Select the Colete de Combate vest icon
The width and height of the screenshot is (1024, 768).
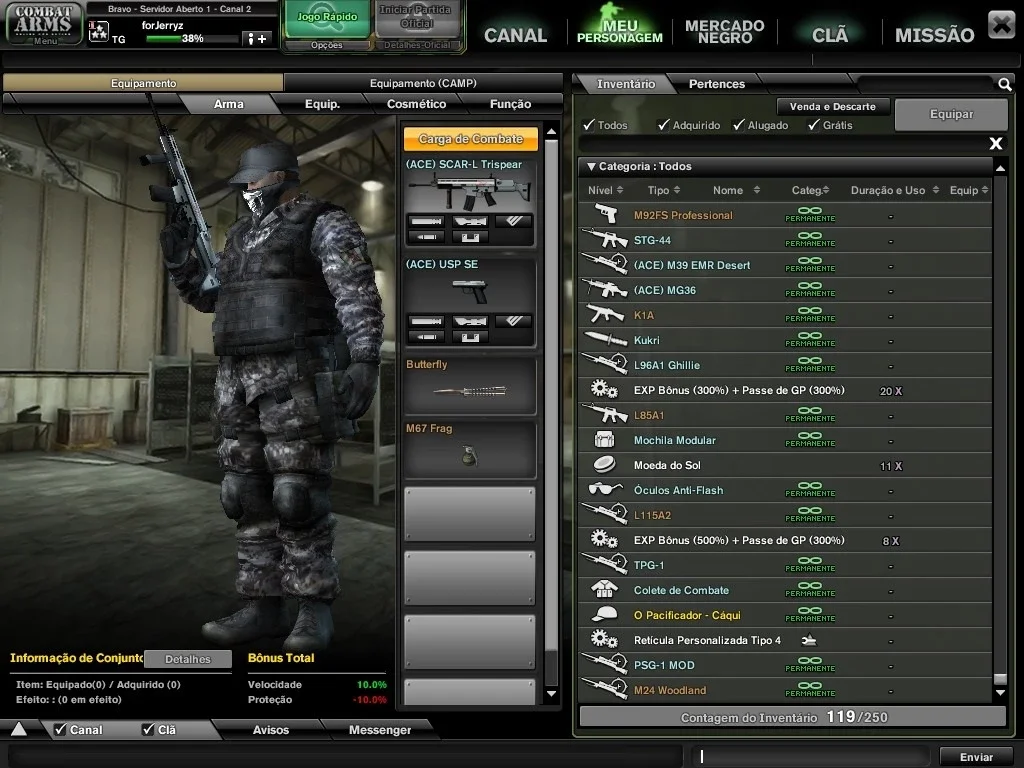pyautogui.click(x=604, y=589)
